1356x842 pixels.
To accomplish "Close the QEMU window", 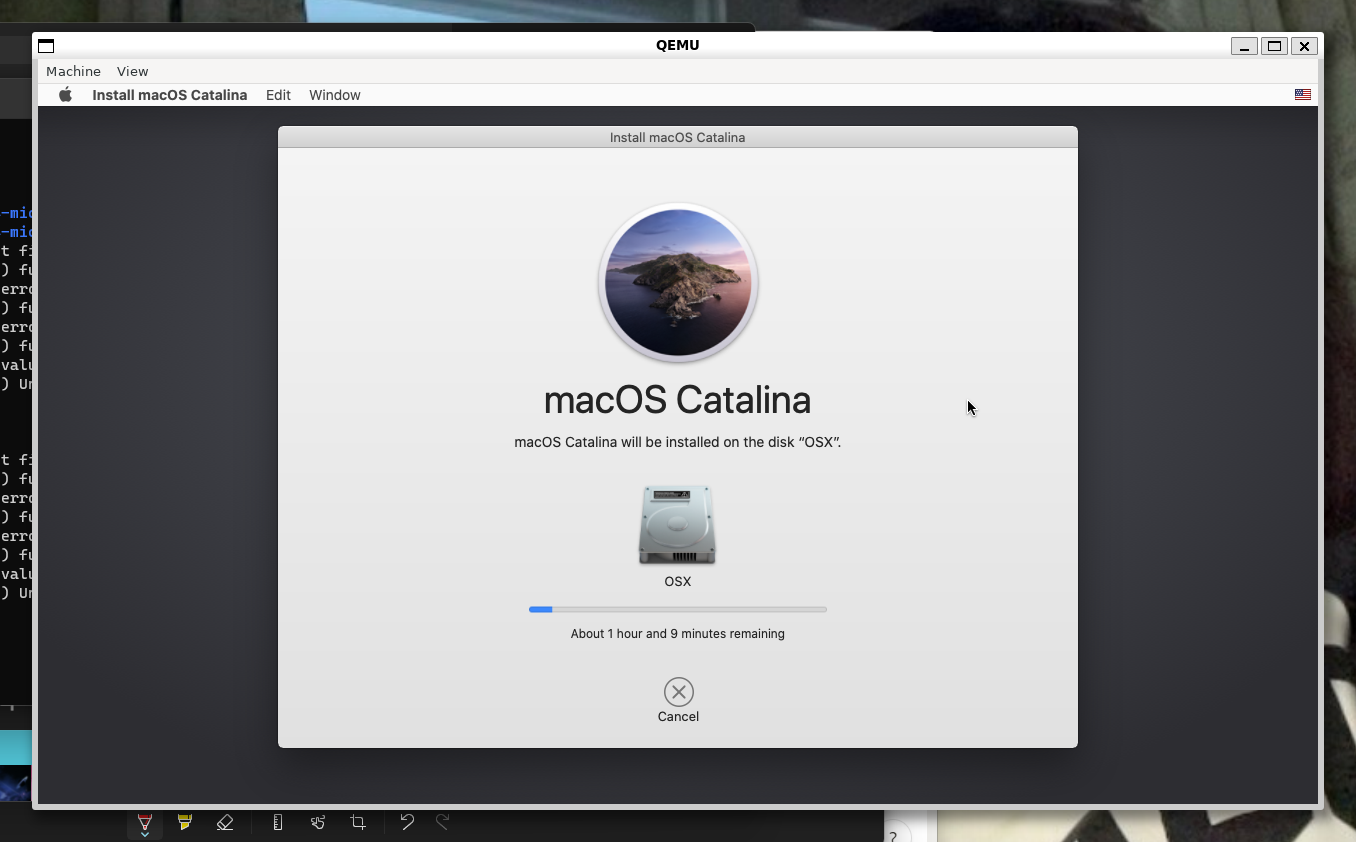I will [1304, 46].
